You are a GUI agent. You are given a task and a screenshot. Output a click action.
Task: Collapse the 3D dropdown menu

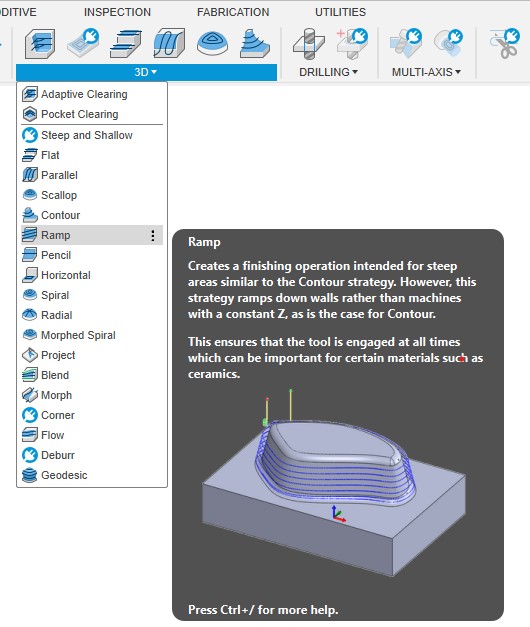click(146, 72)
